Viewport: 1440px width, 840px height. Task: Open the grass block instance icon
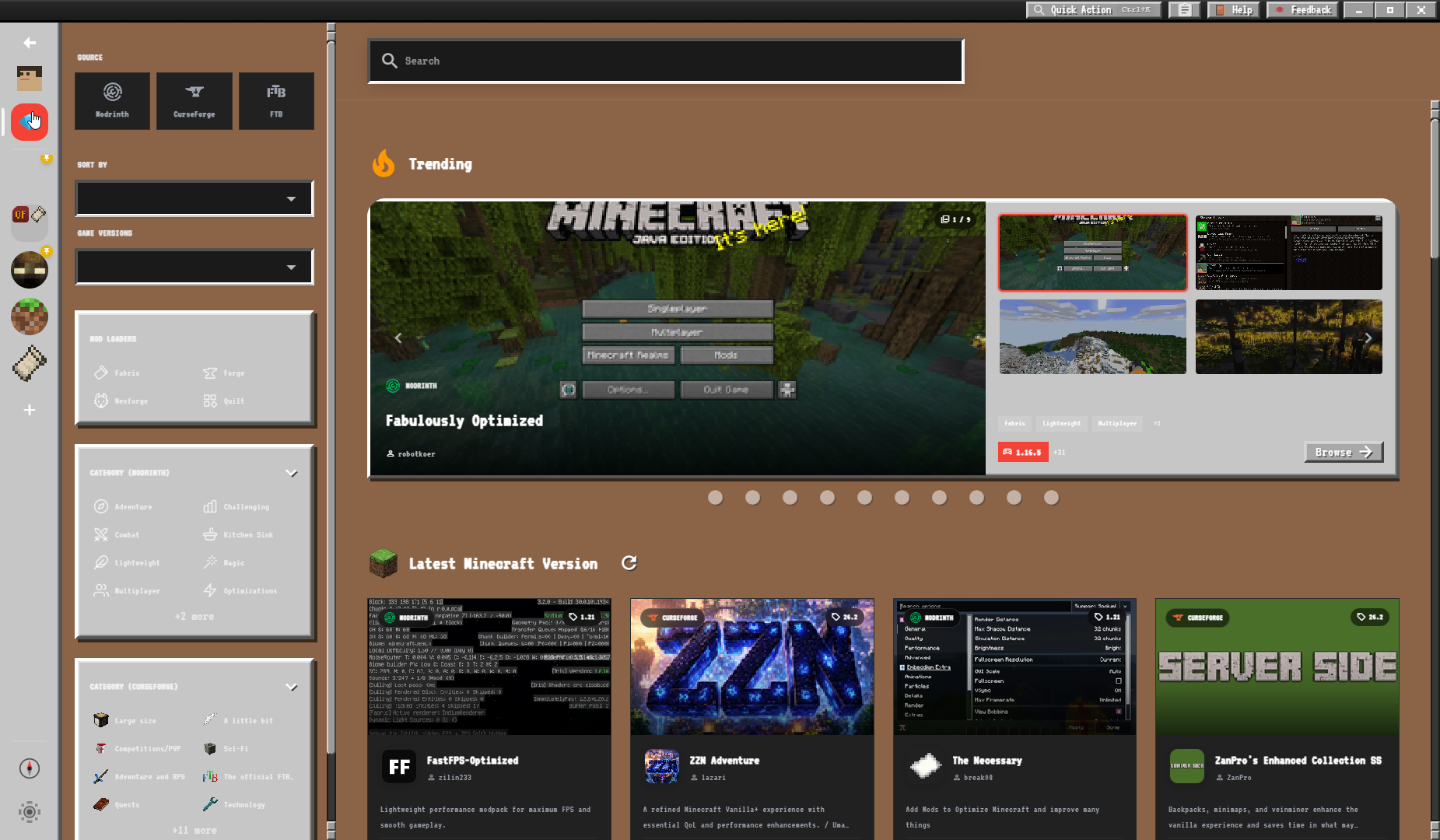30,317
